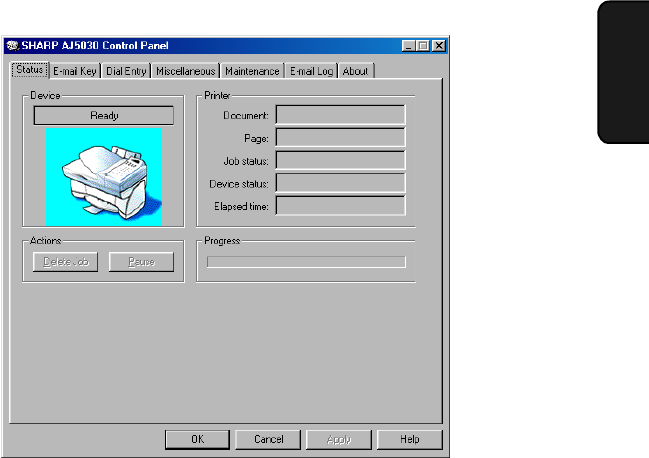The width and height of the screenshot is (649, 458).
Task: Select the Status tab
Action: 30,70
